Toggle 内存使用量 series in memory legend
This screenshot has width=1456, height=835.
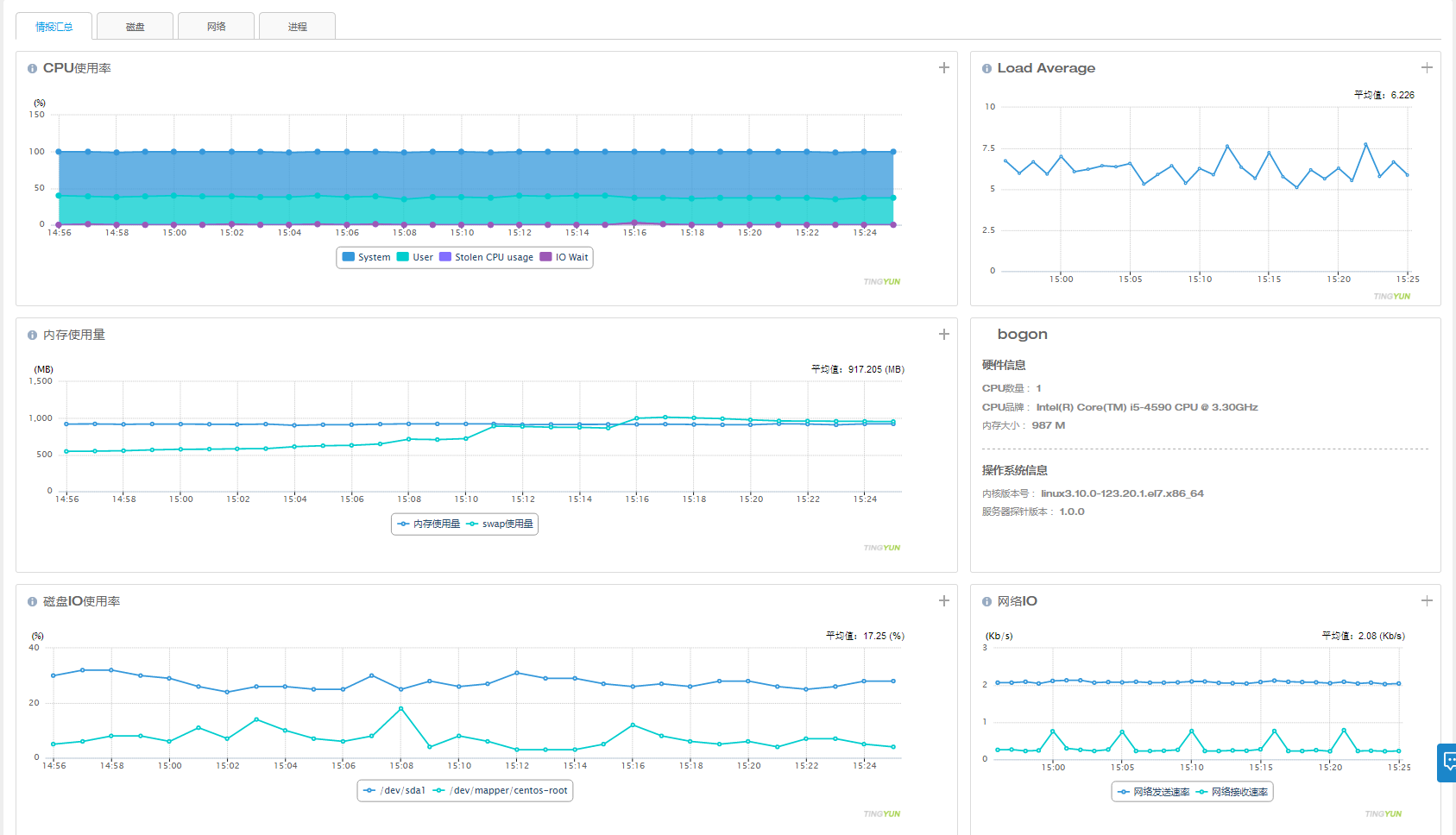pyautogui.click(x=428, y=524)
